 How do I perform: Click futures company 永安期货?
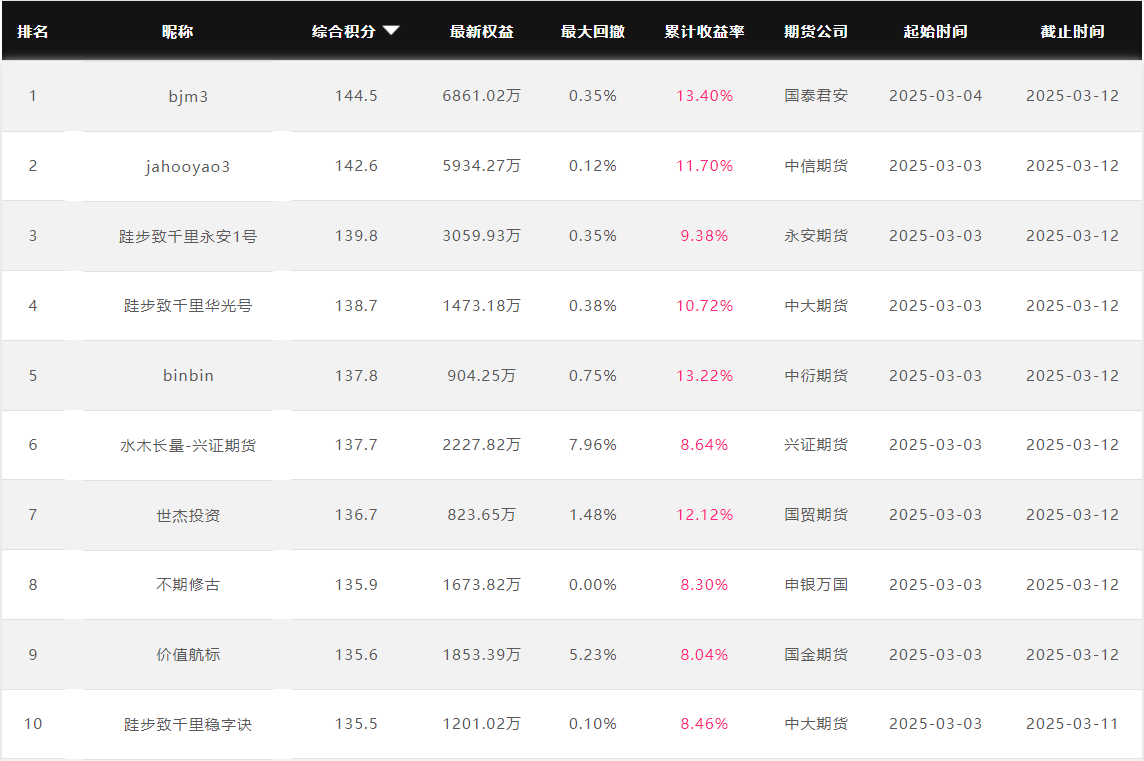click(x=816, y=236)
